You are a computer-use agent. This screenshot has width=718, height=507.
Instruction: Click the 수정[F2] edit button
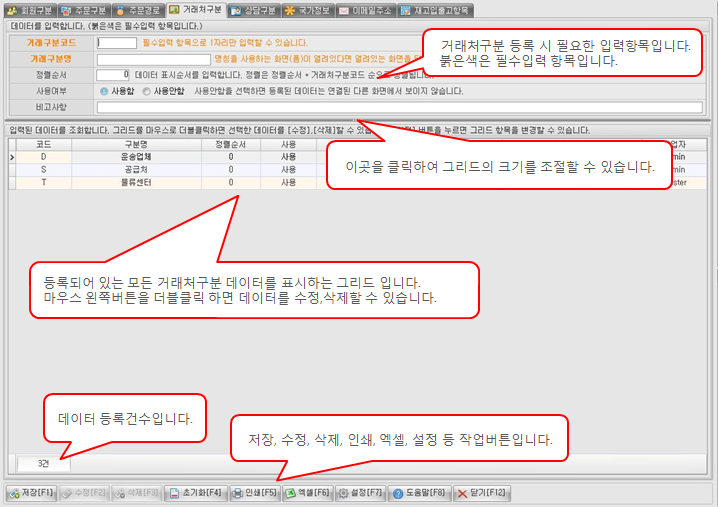tap(84, 493)
